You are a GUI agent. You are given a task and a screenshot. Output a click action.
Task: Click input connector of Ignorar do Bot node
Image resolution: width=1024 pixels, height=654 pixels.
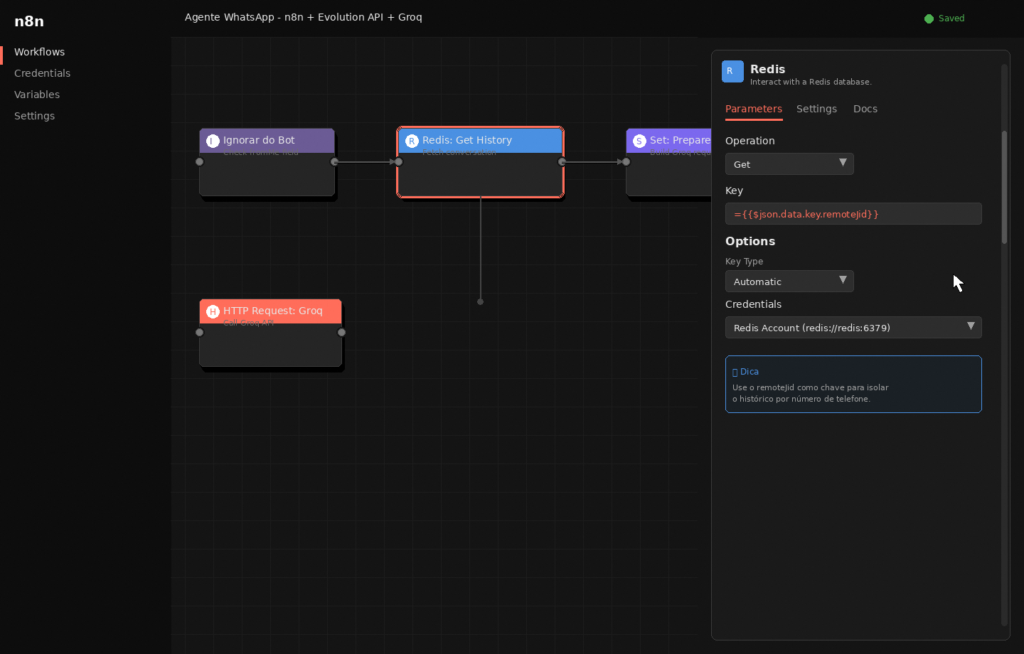200,162
